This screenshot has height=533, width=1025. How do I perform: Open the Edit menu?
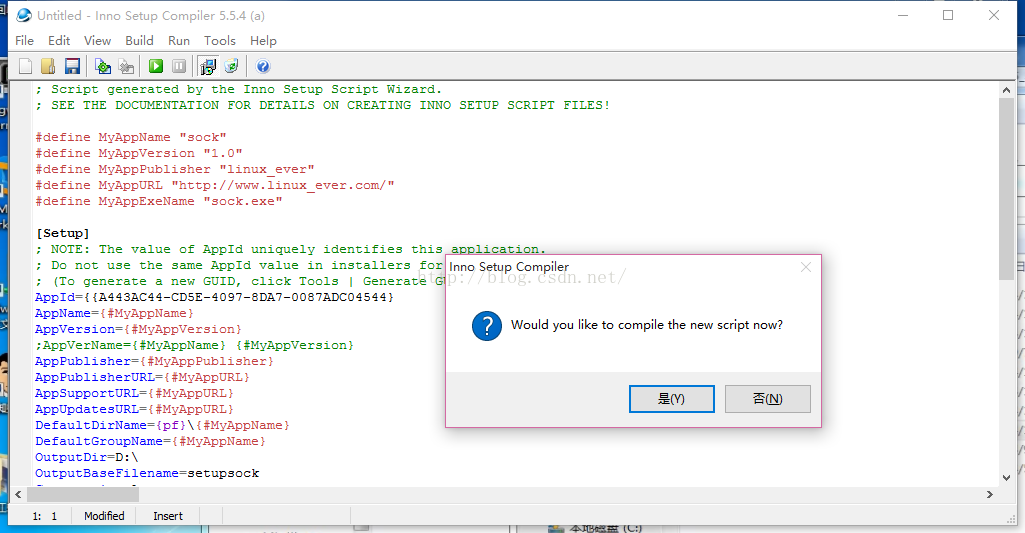(x=59, y=41)
